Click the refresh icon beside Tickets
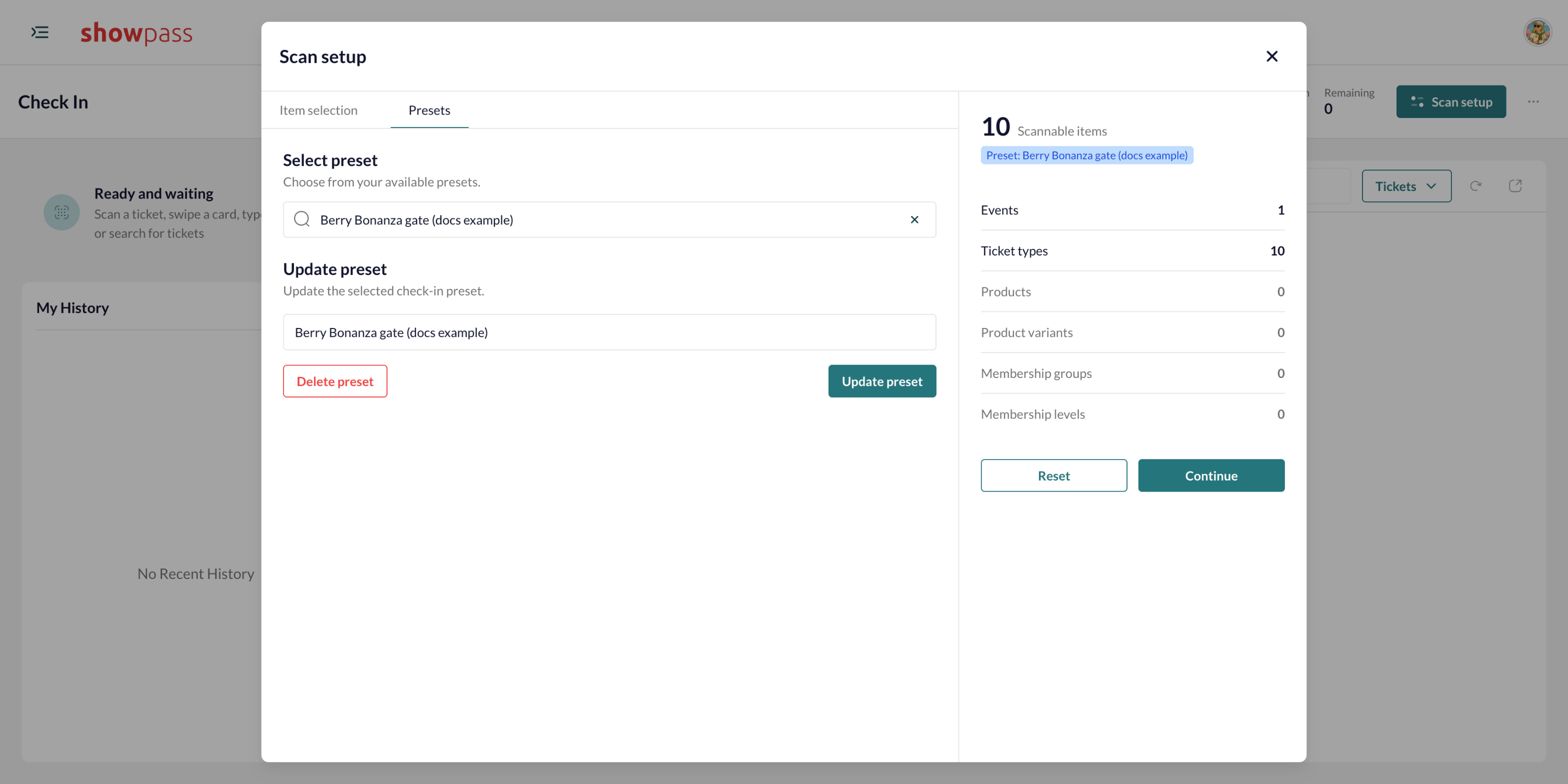 [1475, 186]
